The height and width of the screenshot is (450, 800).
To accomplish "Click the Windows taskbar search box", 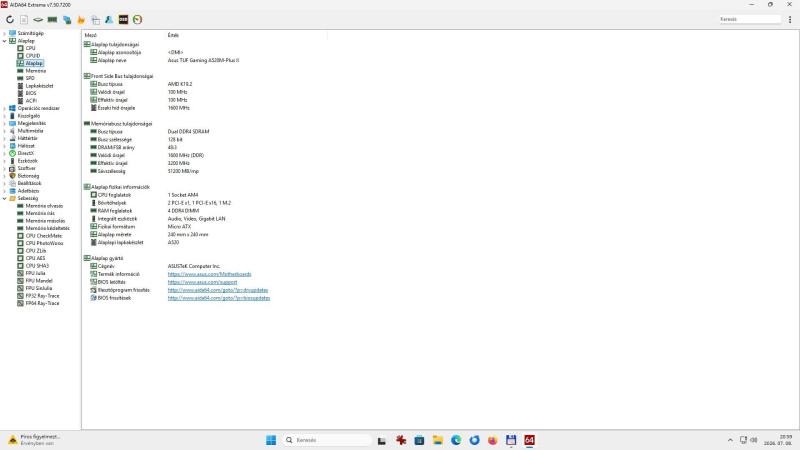I will (x=327, y=440).
